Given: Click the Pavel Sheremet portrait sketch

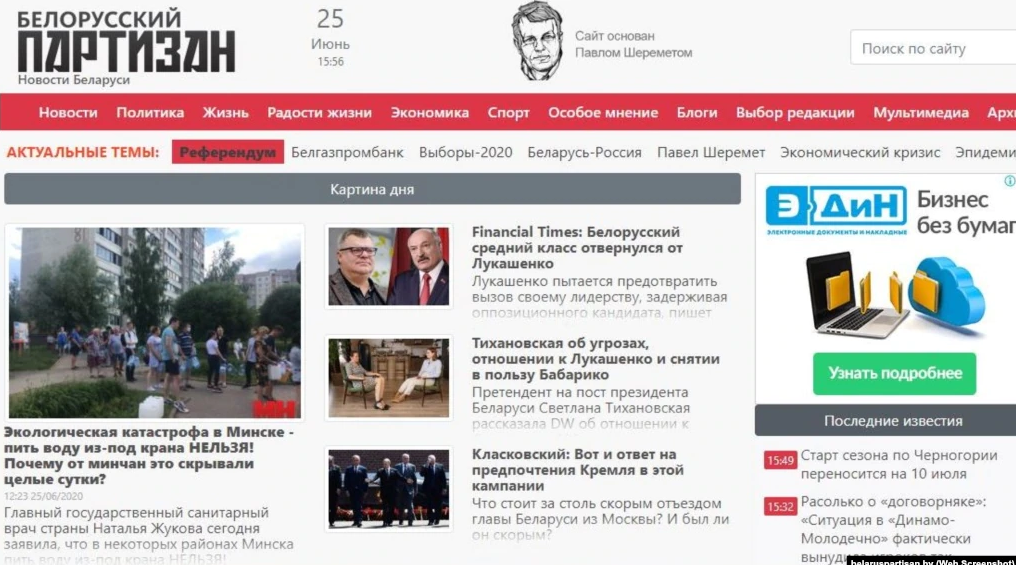Looking at the screenshot, I should 537,41.
